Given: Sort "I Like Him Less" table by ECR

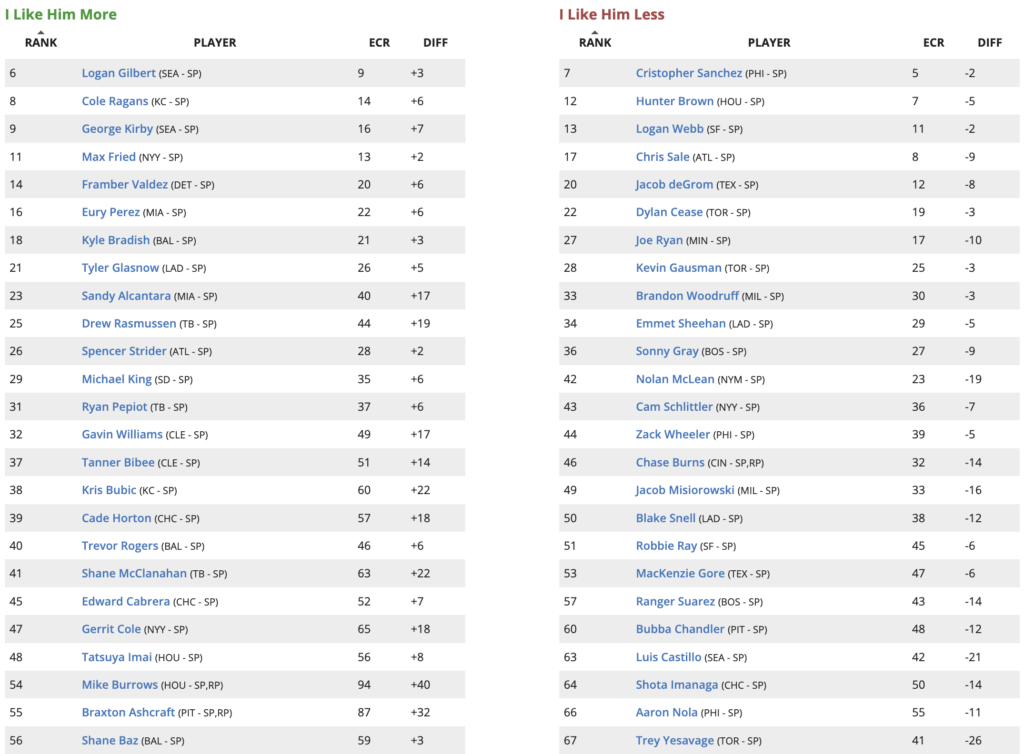Looking at the screenshot, I should click(x=933, y=43).
